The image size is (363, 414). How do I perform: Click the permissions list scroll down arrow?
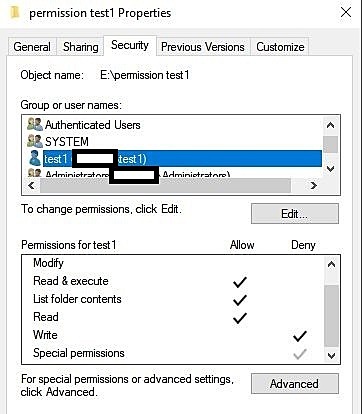(331, 356)
